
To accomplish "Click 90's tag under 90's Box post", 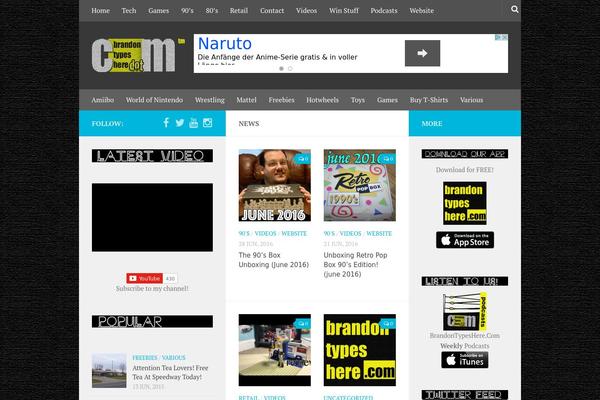I will 244,233.
